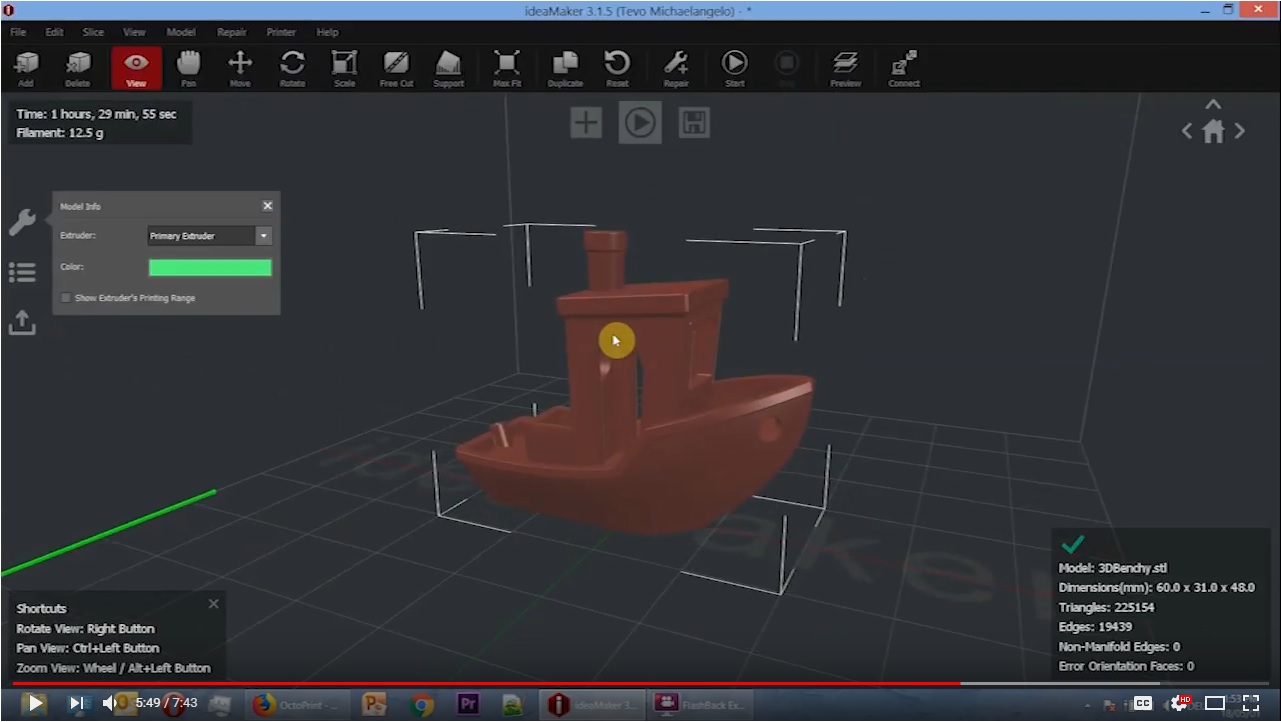Open the Help menu
The image size is (1281, 722).
(x=327, y=32)
